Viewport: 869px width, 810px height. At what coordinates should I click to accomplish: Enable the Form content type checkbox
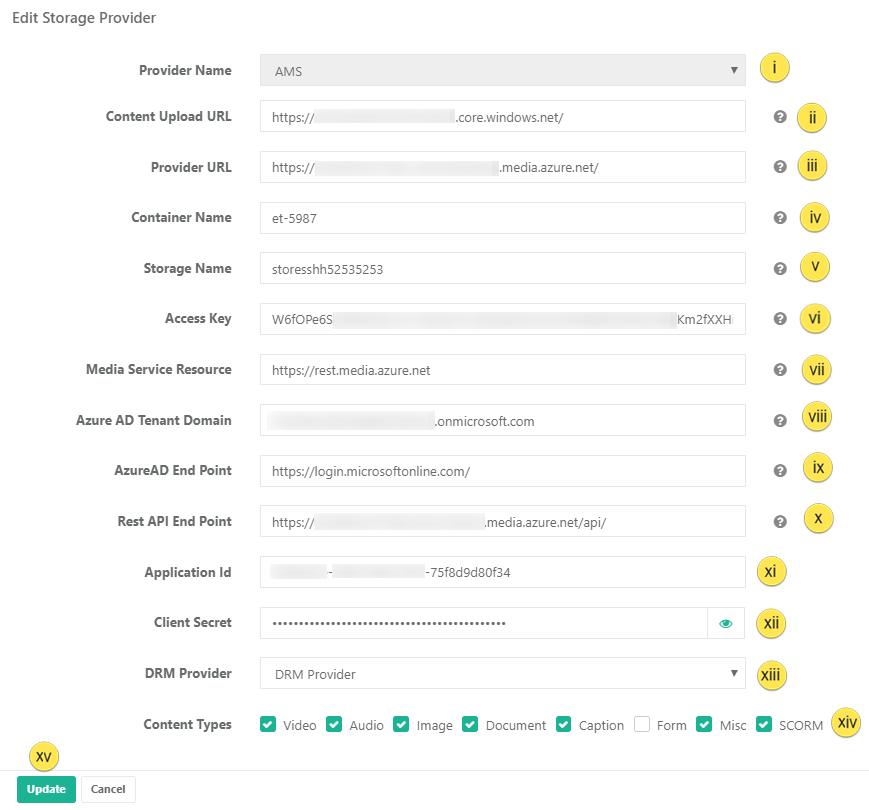(642, 724)
